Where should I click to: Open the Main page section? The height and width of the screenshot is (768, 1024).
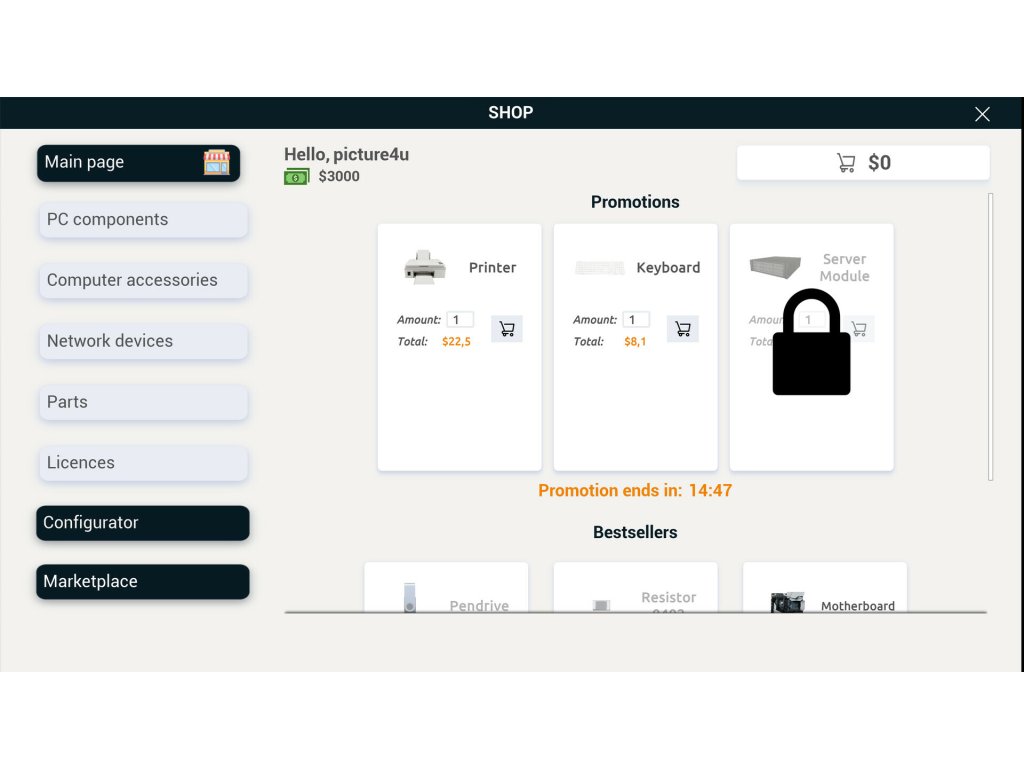[138, 163]
